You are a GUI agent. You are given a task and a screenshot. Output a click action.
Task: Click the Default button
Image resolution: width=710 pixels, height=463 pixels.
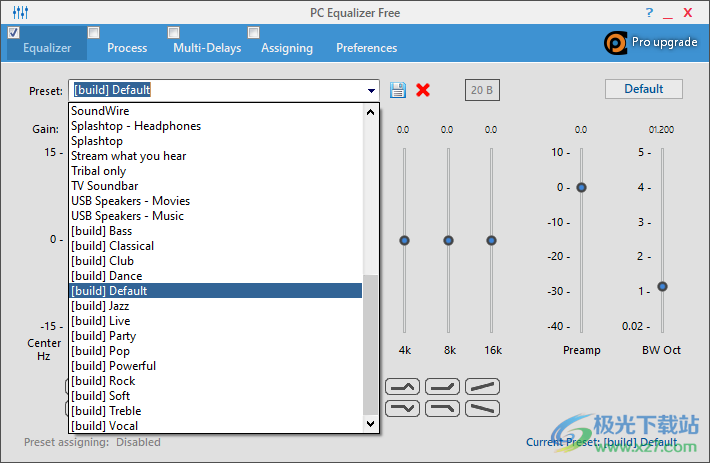[x=643, y=89]
